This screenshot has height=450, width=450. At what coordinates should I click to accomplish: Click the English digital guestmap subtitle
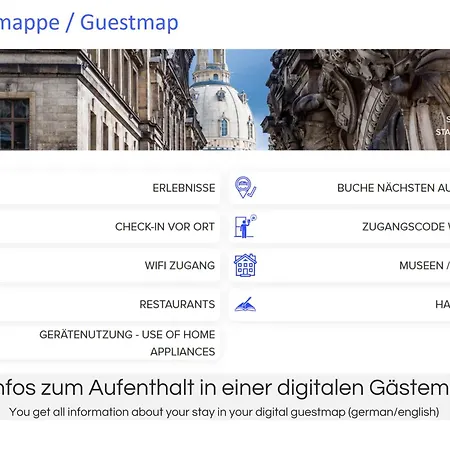click(x=224, y=412)
